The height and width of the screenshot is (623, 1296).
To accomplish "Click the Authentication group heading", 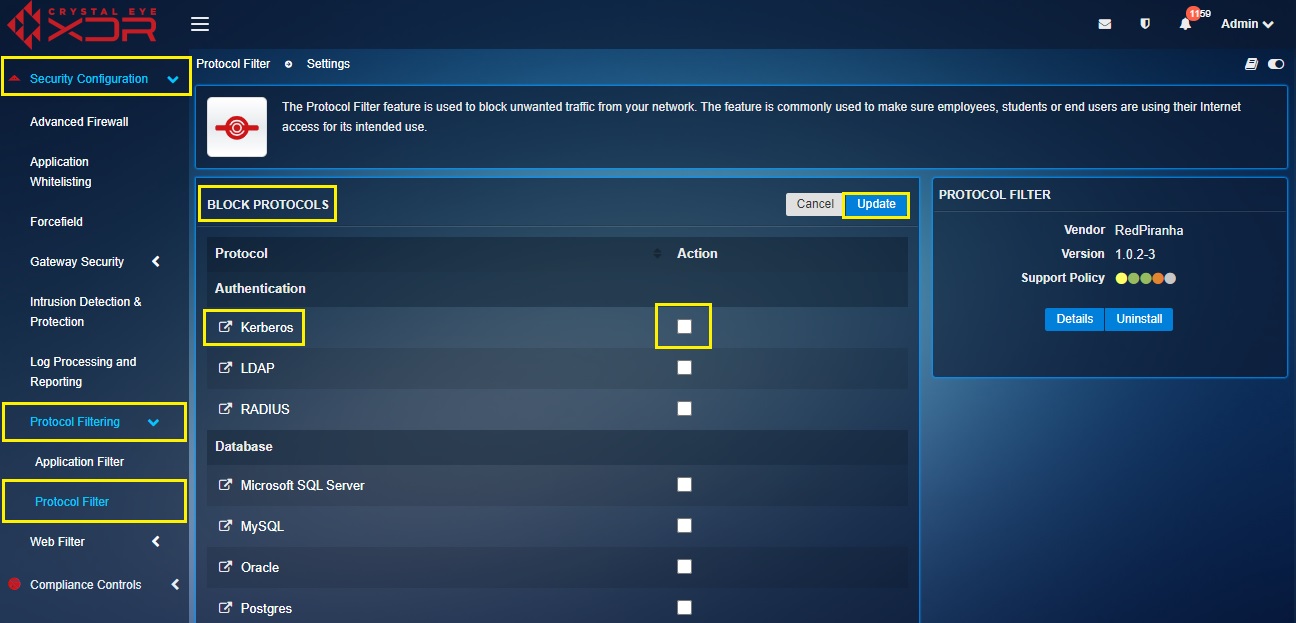I will (260, 288).
